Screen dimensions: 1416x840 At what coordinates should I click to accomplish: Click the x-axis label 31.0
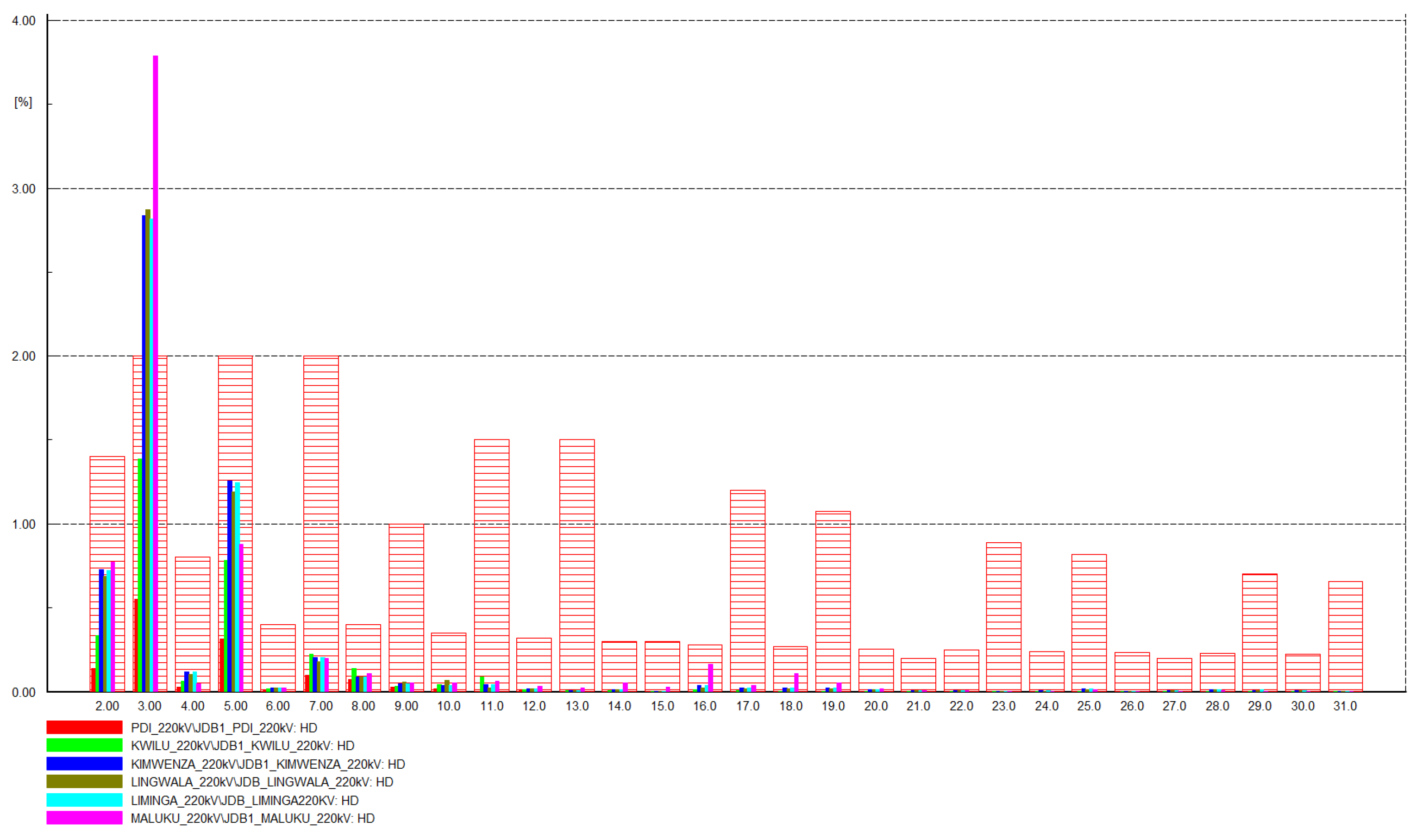pyautogui.click(x=1345, y=707)
